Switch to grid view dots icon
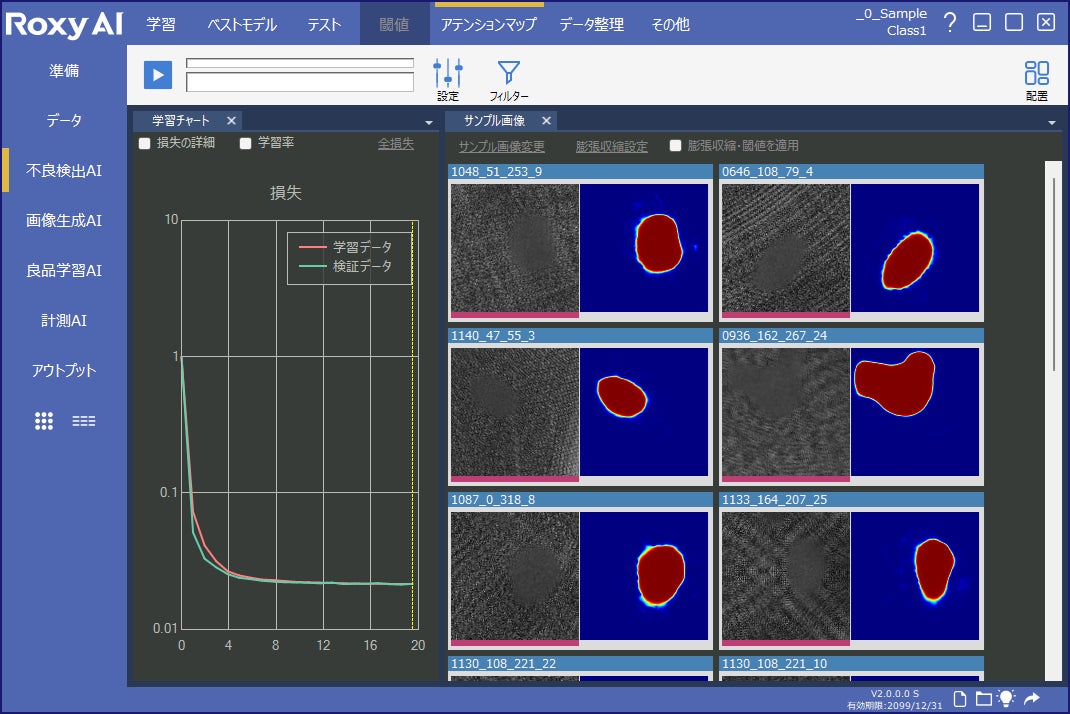The width and height of the screenshot is (1070, 714). [44, 421]
